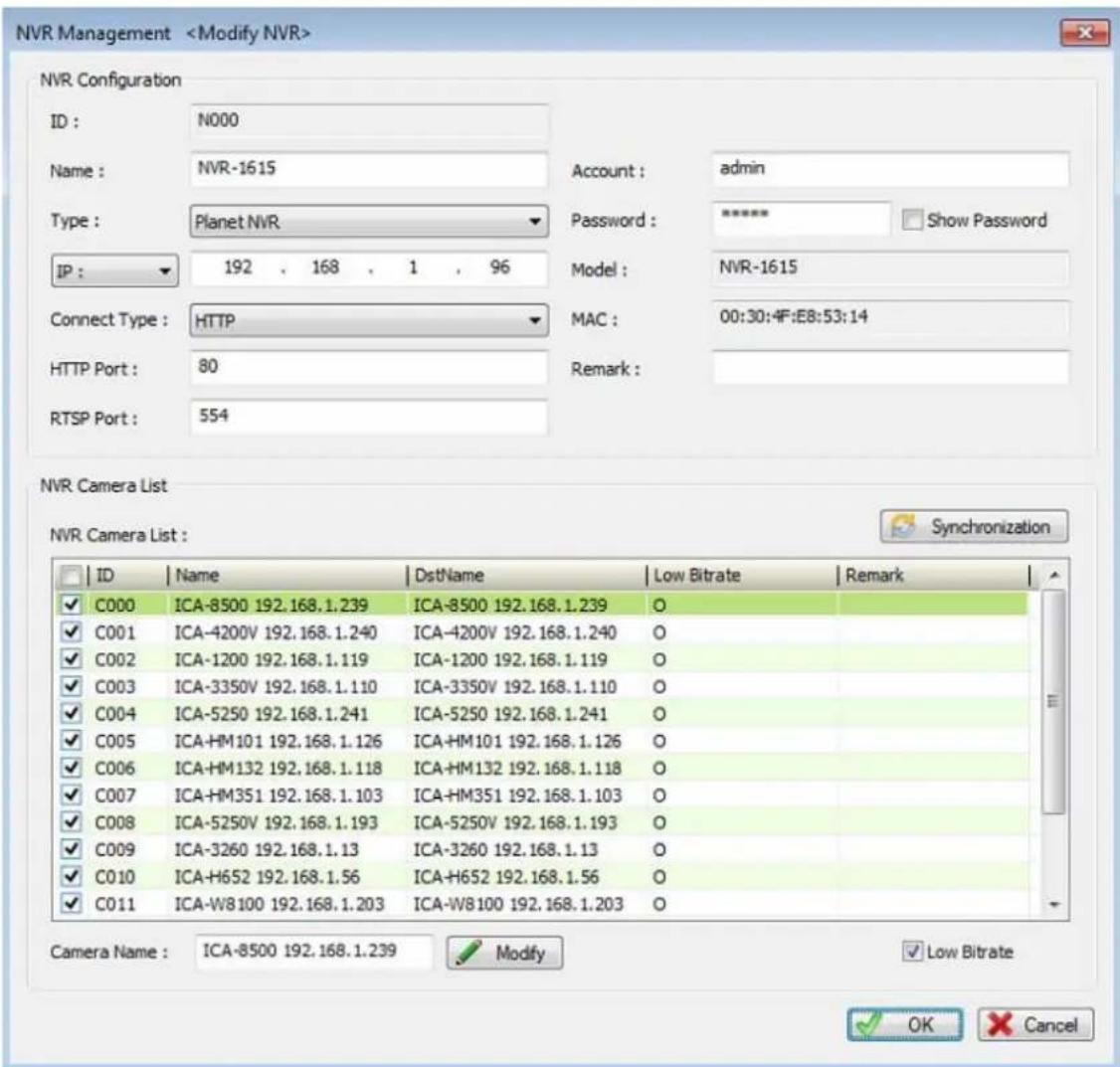The image size is (1120, 1067).
Task: Click ID cell C009 in camera list
Action: pyautogui.click(x=115, y=850)
